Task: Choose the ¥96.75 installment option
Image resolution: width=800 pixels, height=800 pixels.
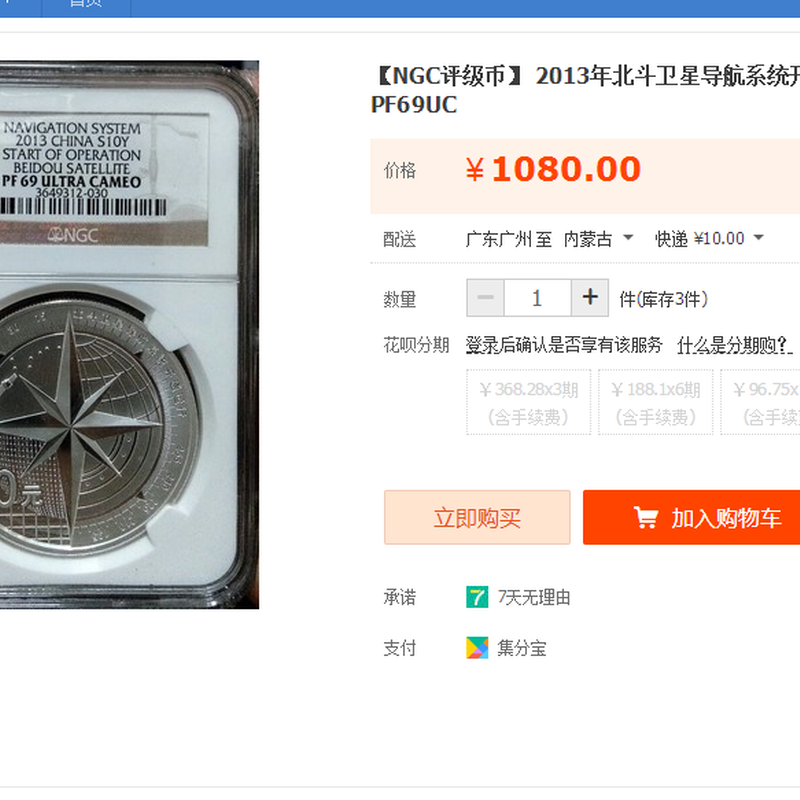Action: 760,402
